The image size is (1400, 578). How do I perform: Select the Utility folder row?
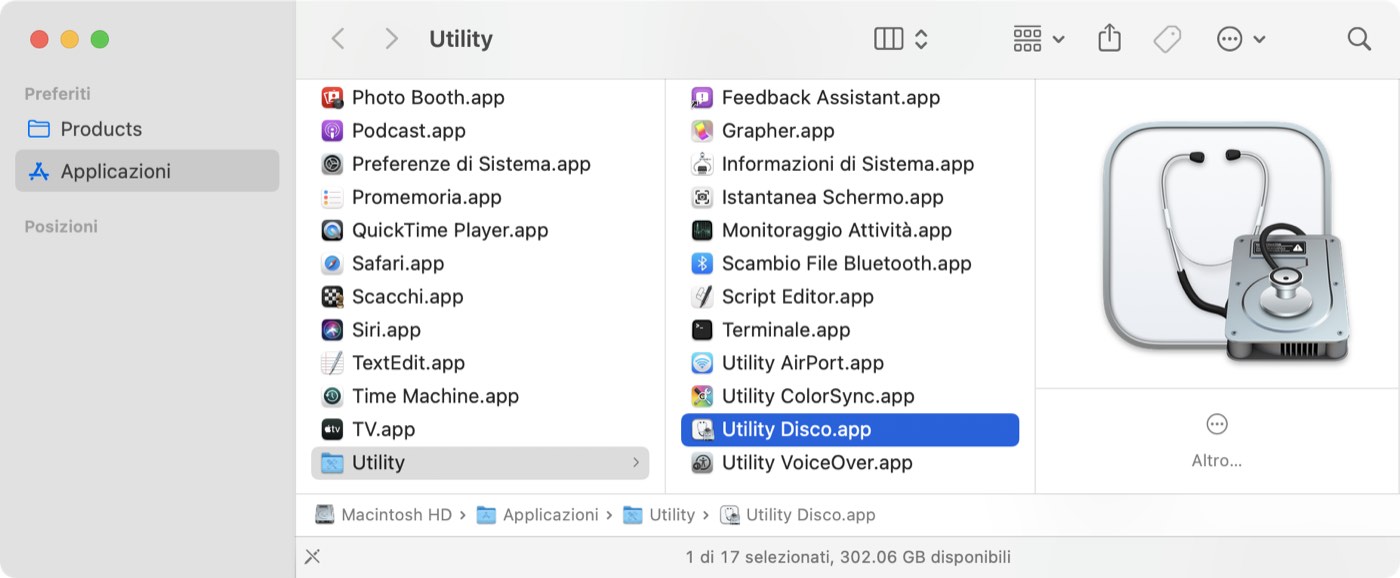coord(480,463)
